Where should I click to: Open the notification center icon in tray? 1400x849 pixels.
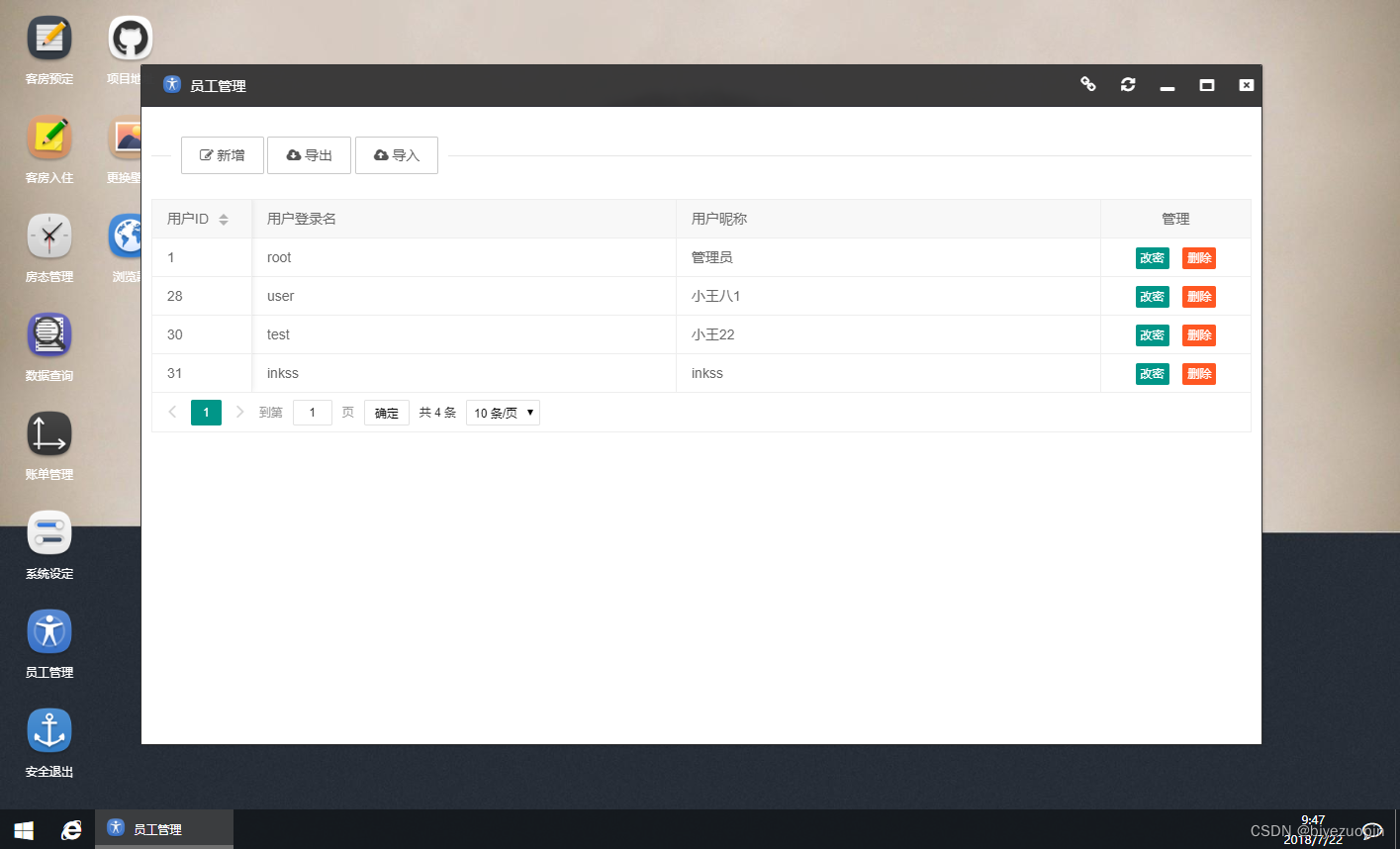[1372, 831]
